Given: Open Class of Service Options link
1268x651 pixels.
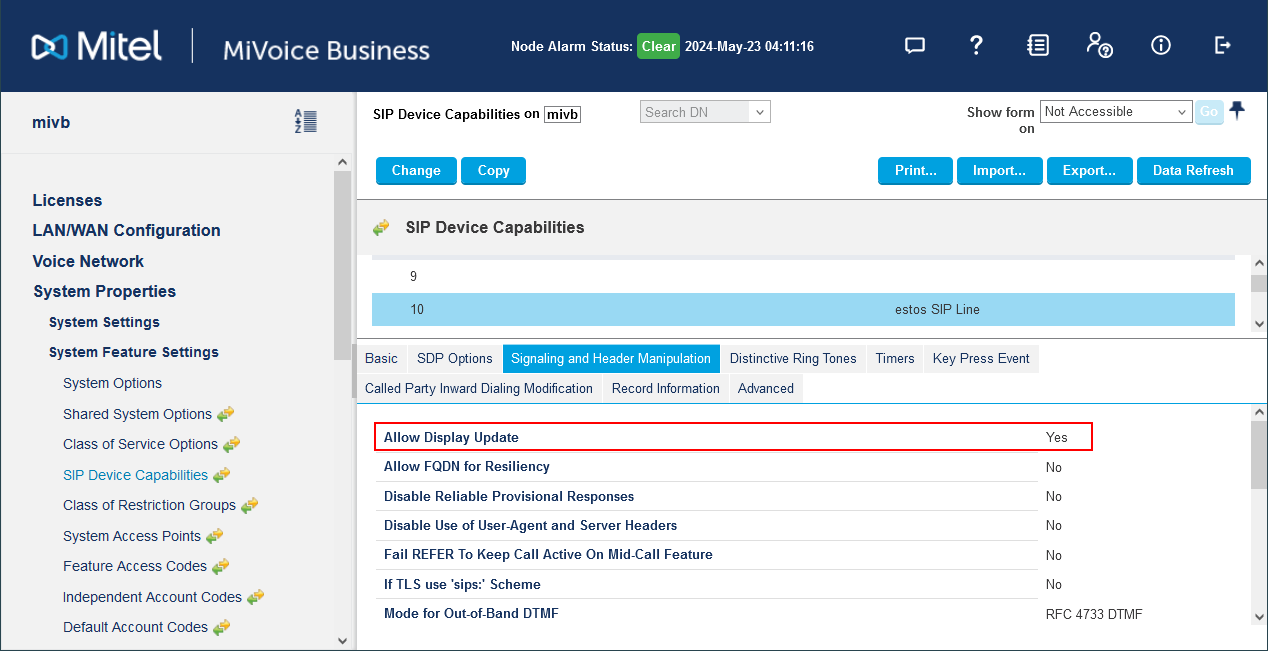Looking at the screenshot, I should [x=140, y=444].
